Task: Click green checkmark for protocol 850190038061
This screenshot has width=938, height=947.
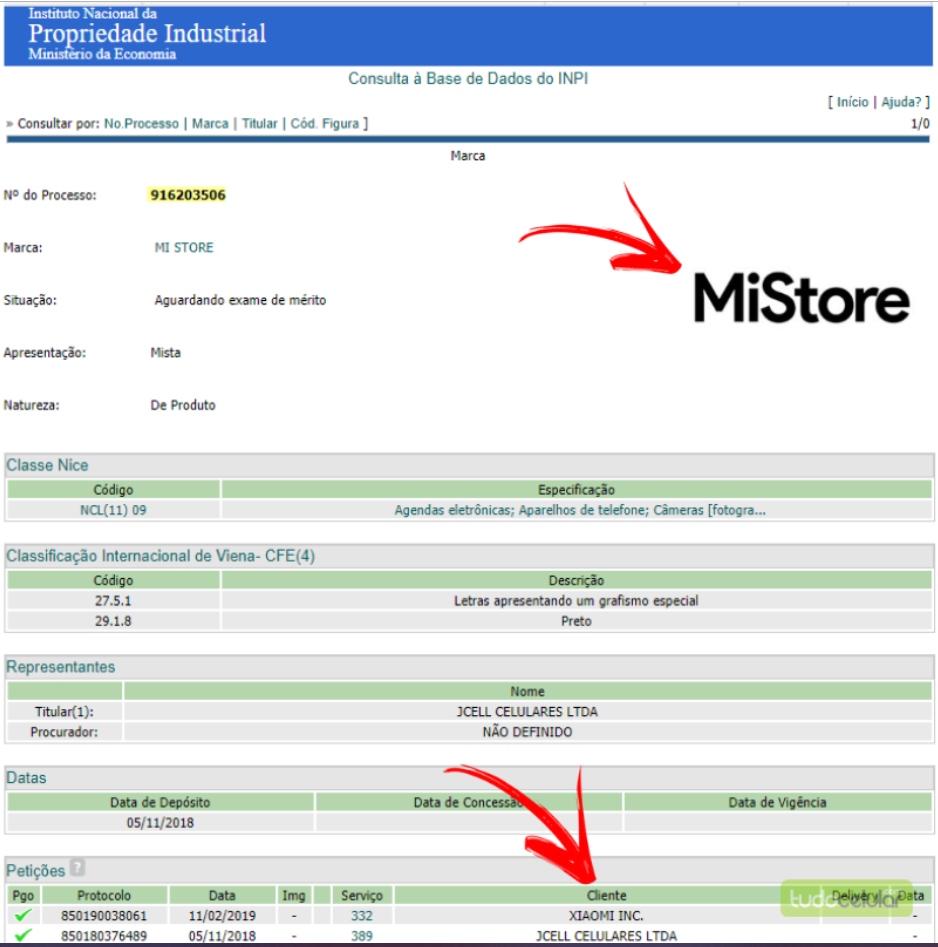Action: [23, 916]
